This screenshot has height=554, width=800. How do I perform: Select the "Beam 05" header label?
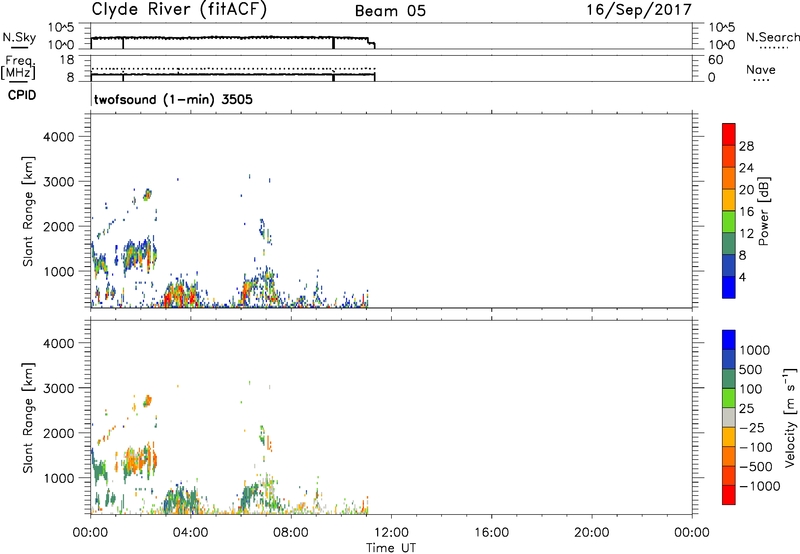390,11
